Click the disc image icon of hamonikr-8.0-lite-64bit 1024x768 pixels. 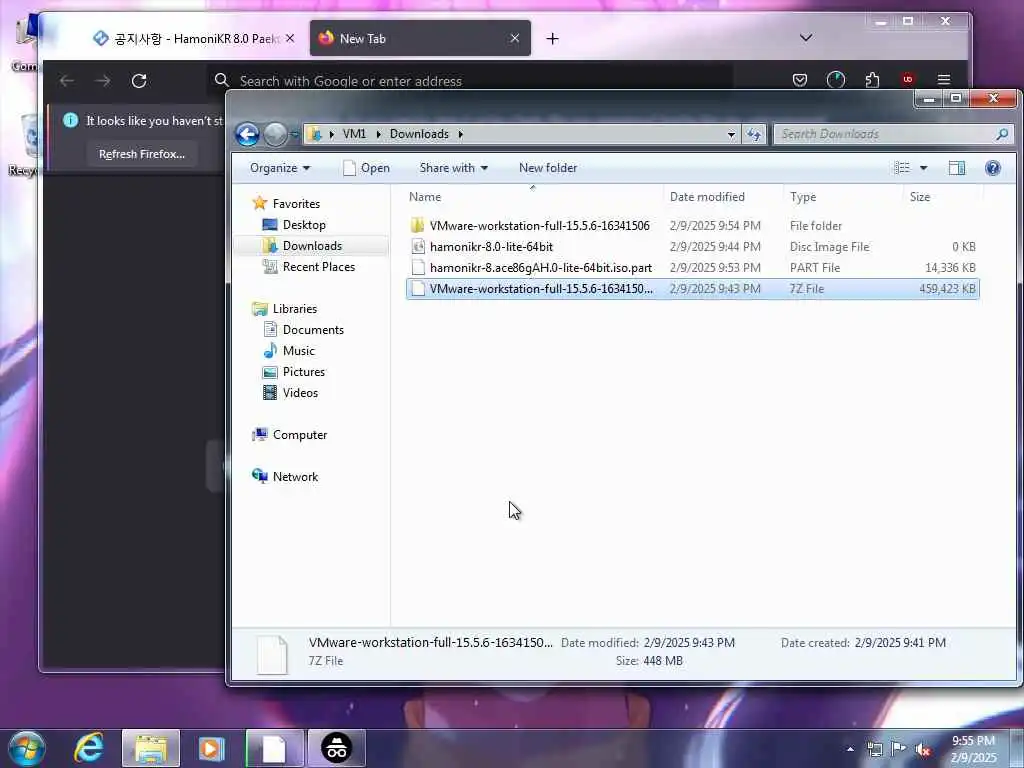[x=418, y=247]
